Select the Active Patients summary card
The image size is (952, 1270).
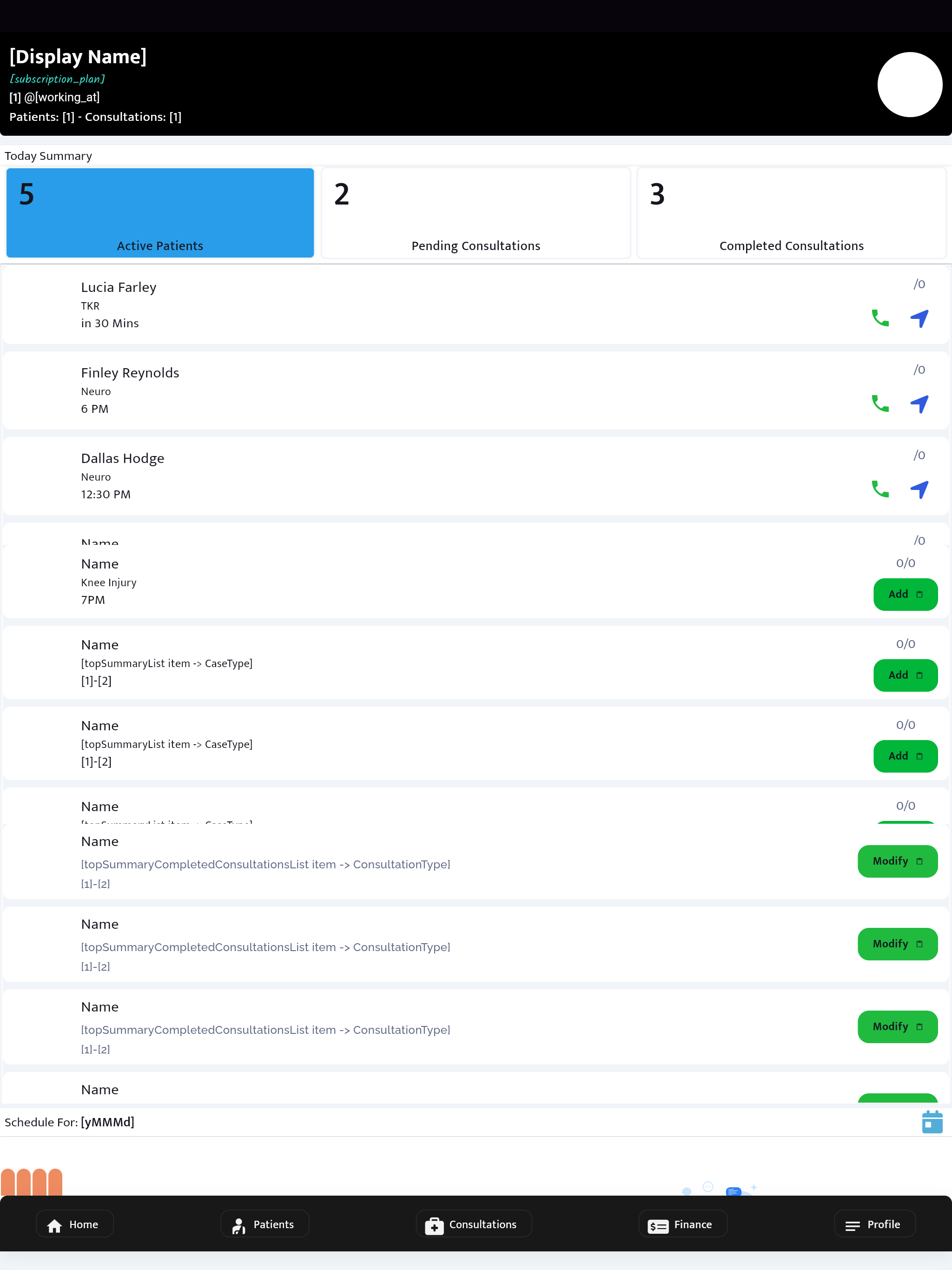160,213
